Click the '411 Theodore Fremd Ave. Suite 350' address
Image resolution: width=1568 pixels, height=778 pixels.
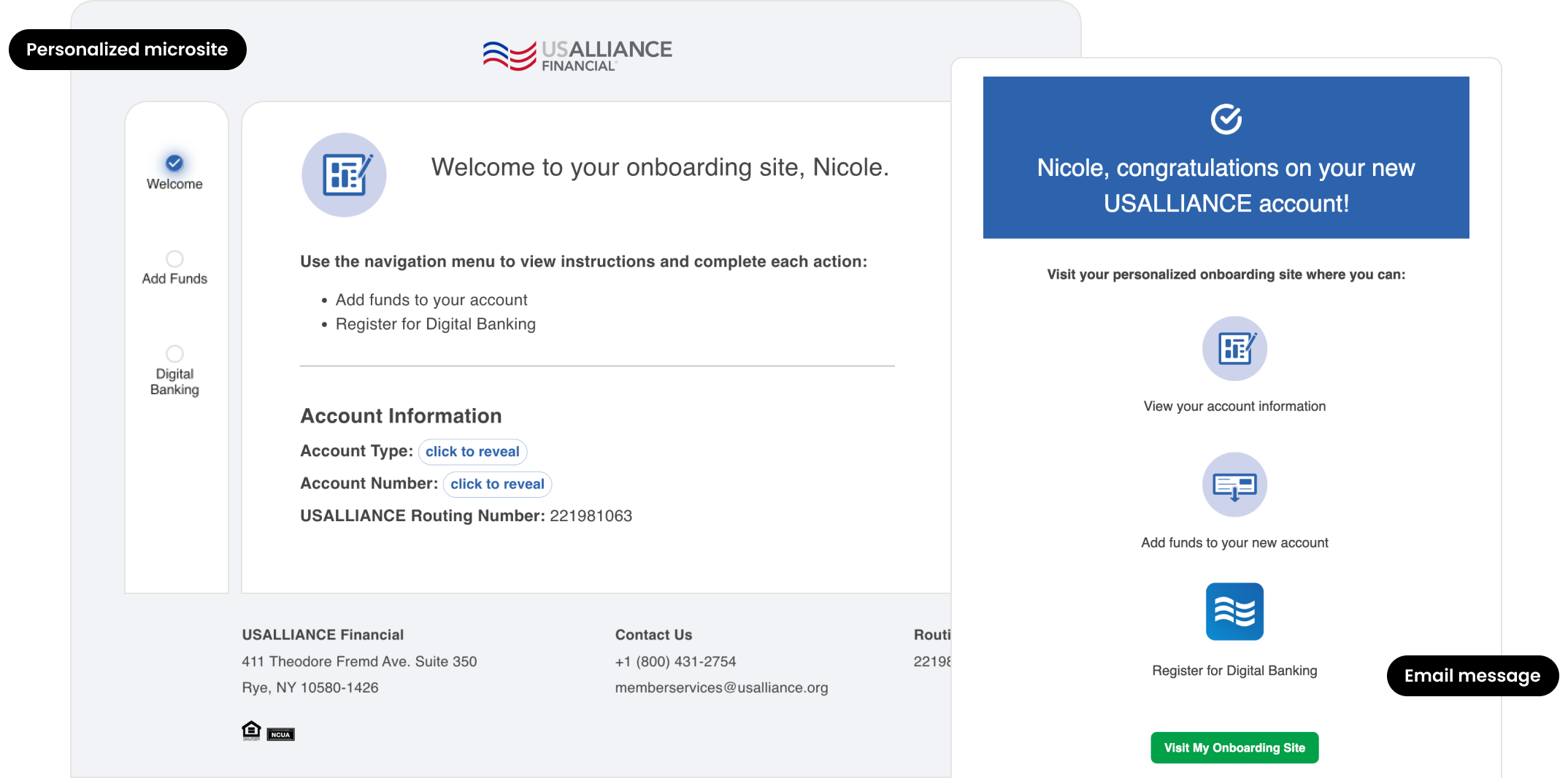[359, 661]
